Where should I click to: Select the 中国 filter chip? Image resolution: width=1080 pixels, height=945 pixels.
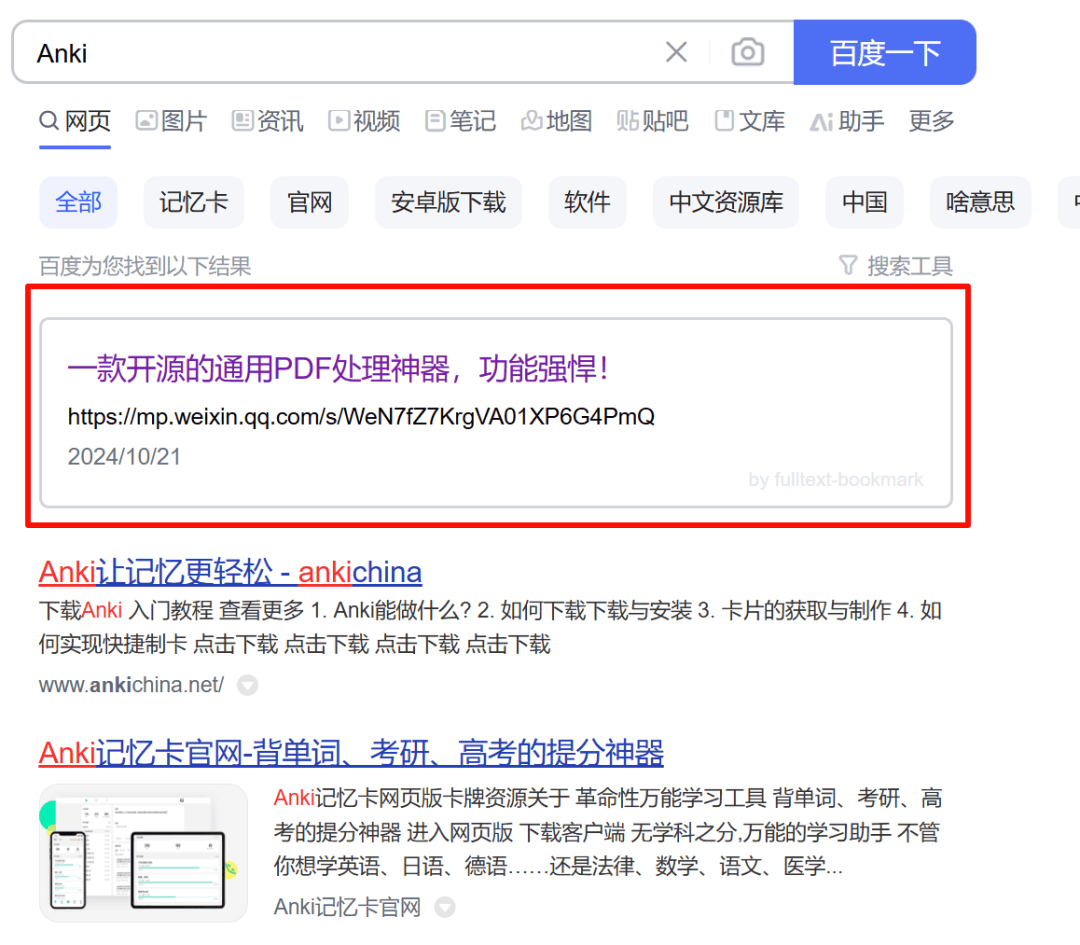click(864, 202)
